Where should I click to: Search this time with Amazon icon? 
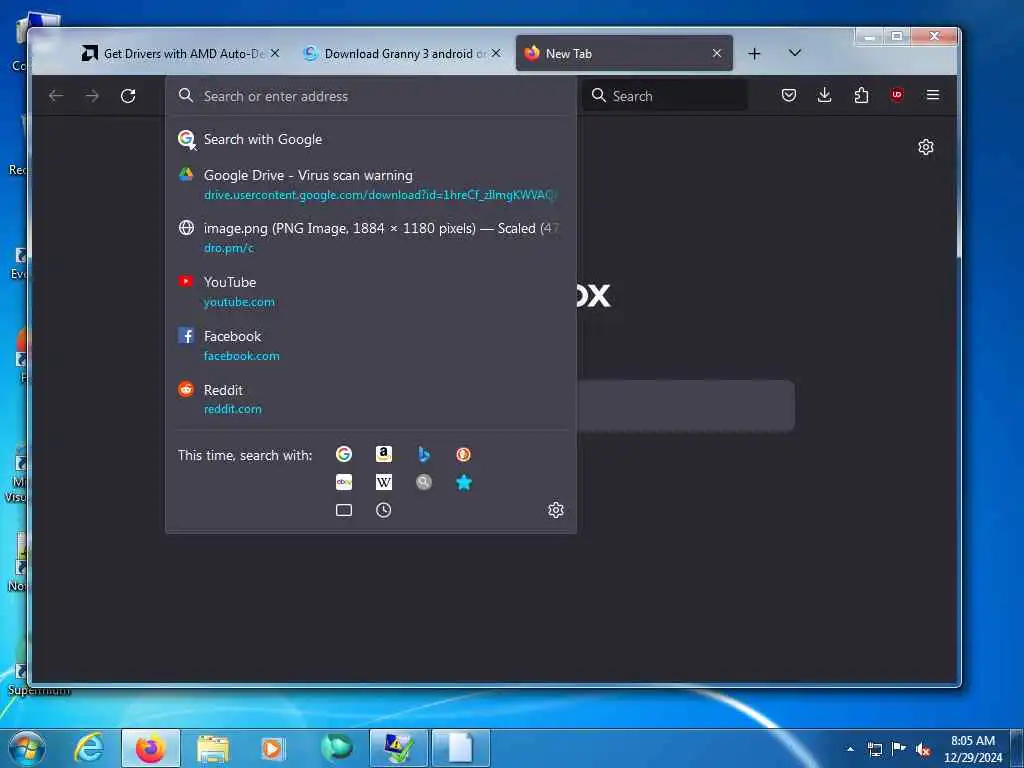(384, 454)
